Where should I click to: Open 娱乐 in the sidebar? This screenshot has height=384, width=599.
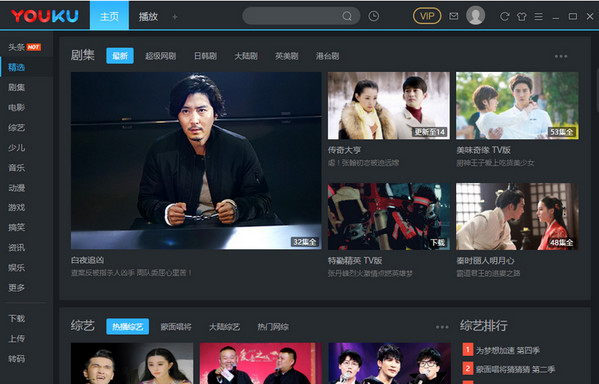pos(16,267)
